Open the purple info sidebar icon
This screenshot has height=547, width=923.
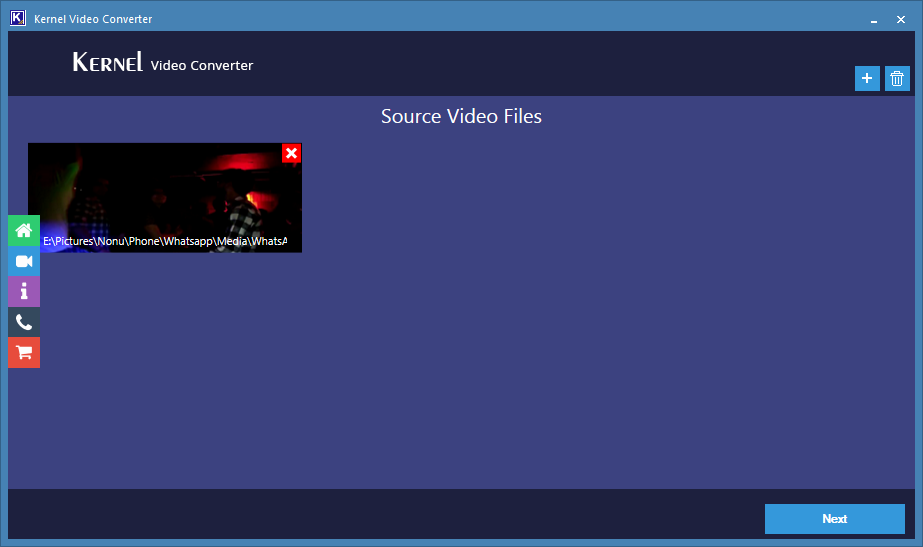pyautogui.click(x=24, y=291)
